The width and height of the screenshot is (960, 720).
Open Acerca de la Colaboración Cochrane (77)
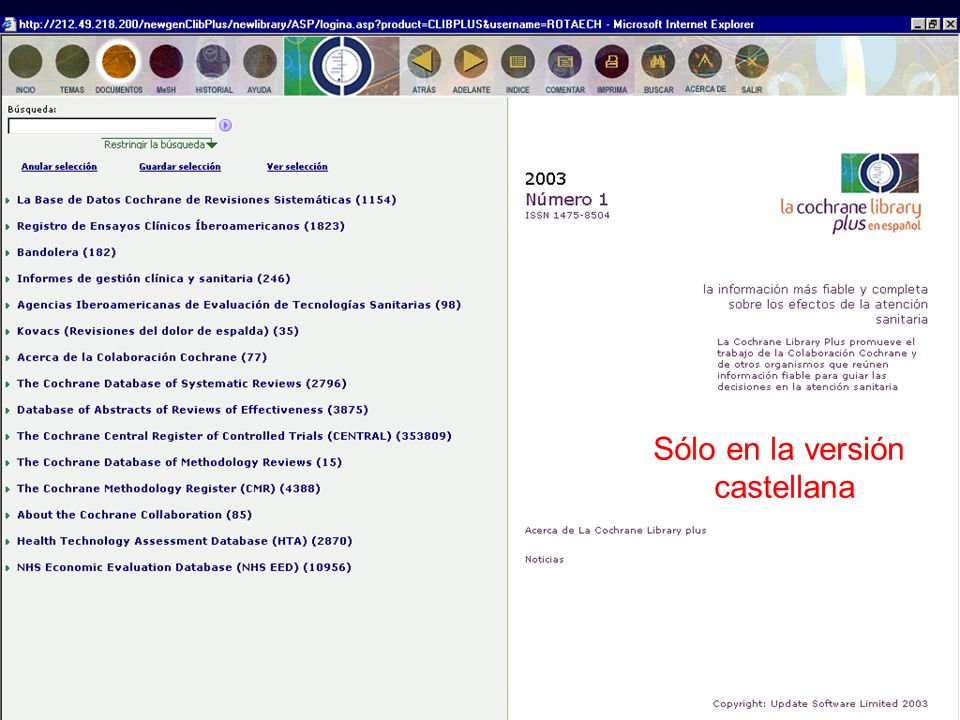click(142, 357)
